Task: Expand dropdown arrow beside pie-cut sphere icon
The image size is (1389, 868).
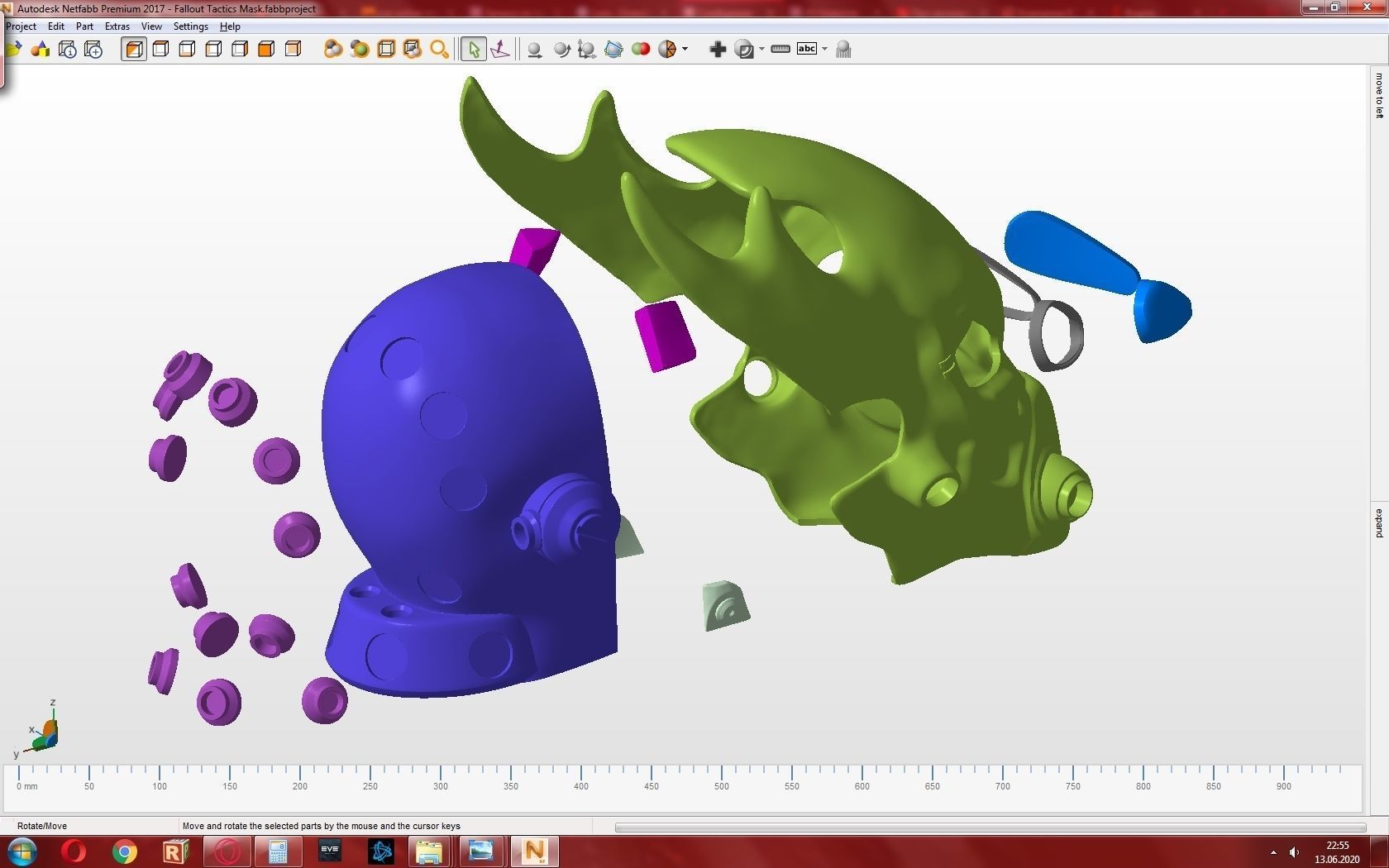Action: point(685,50)
